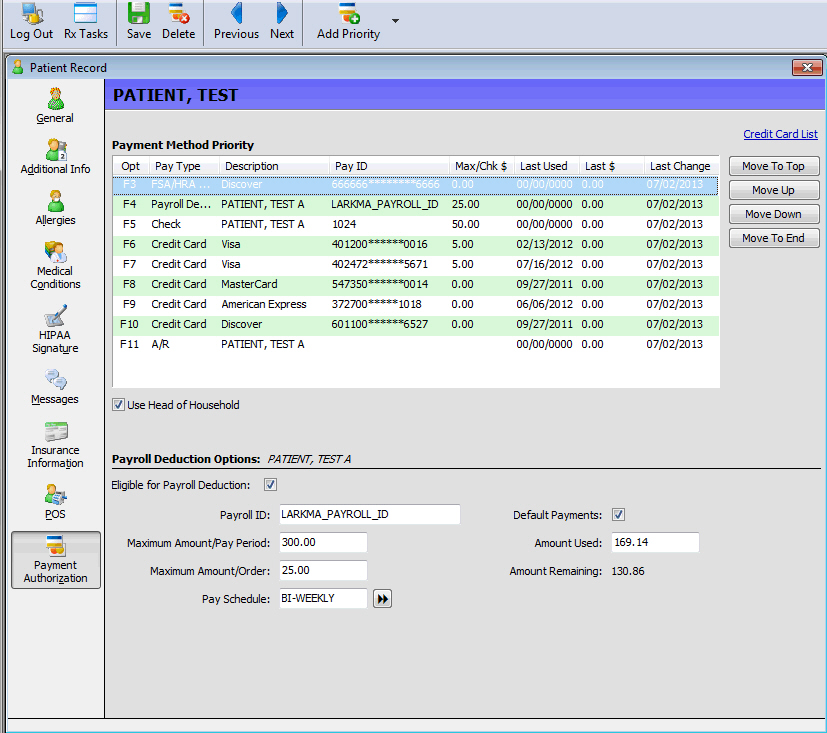Select the F8 MasterCard payment row
This screenshot has height=733, width=827.
(x=415, y=284)
